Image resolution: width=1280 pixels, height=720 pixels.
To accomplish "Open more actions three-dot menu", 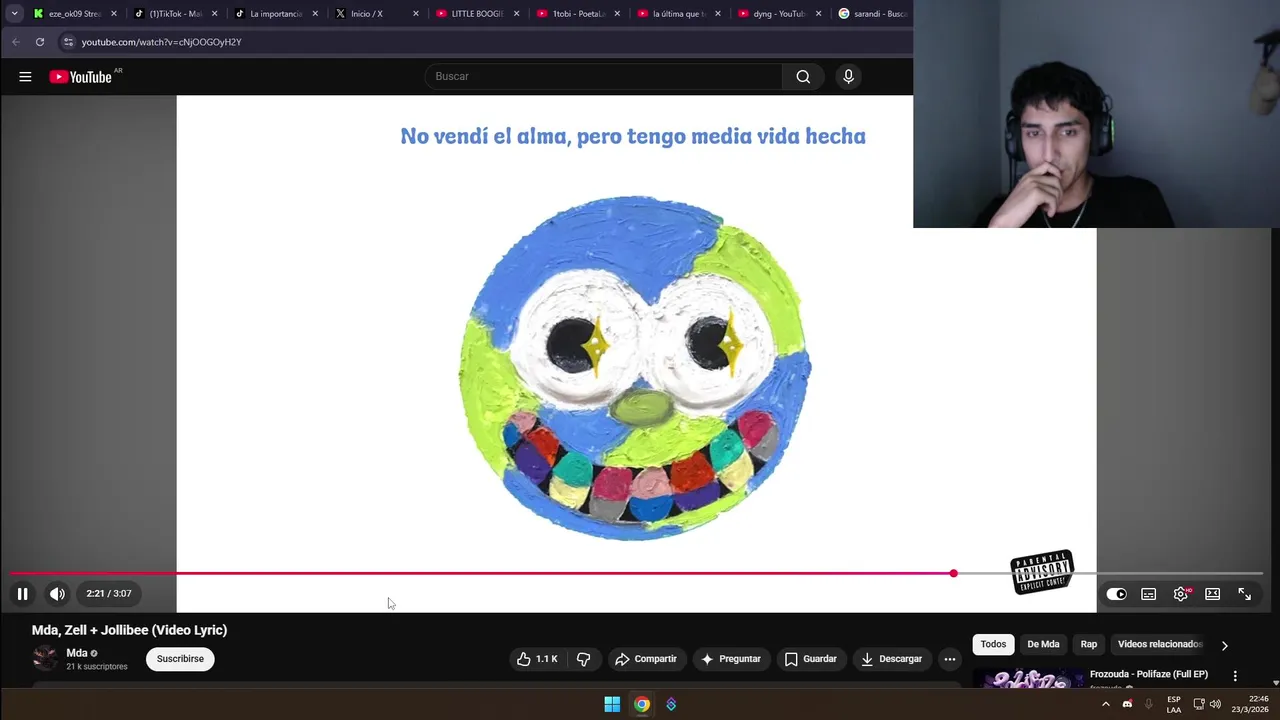I will point(950,659).
